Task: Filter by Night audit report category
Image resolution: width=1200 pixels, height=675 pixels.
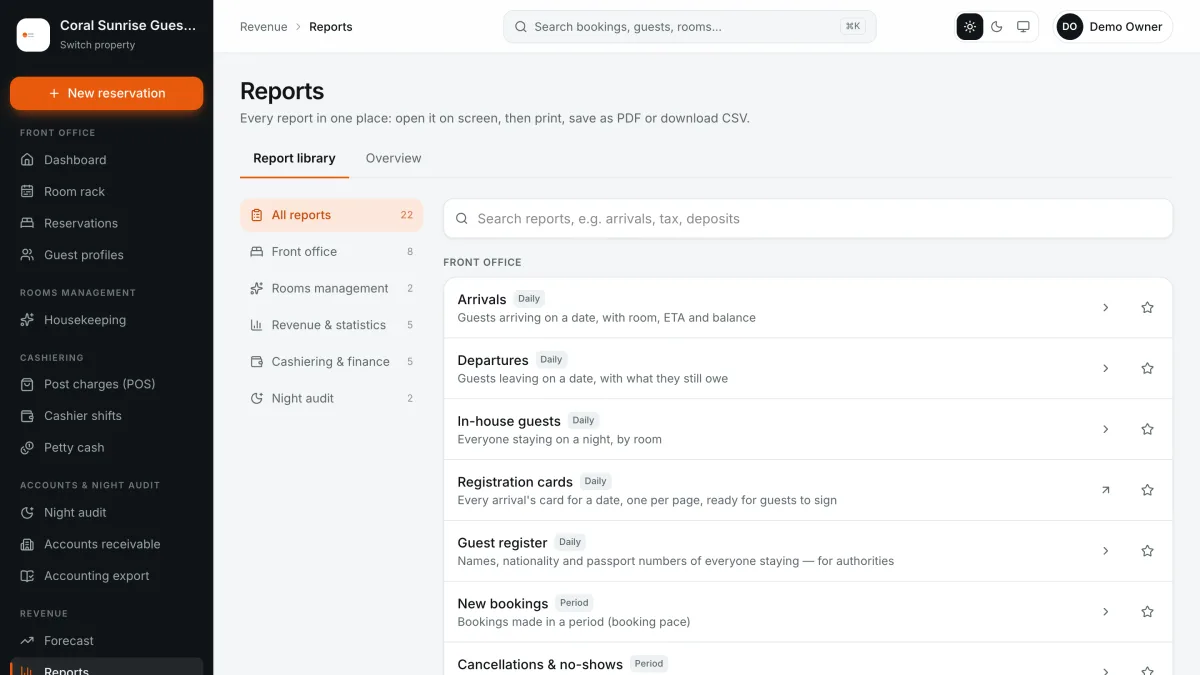Action: tap(331, 398)
